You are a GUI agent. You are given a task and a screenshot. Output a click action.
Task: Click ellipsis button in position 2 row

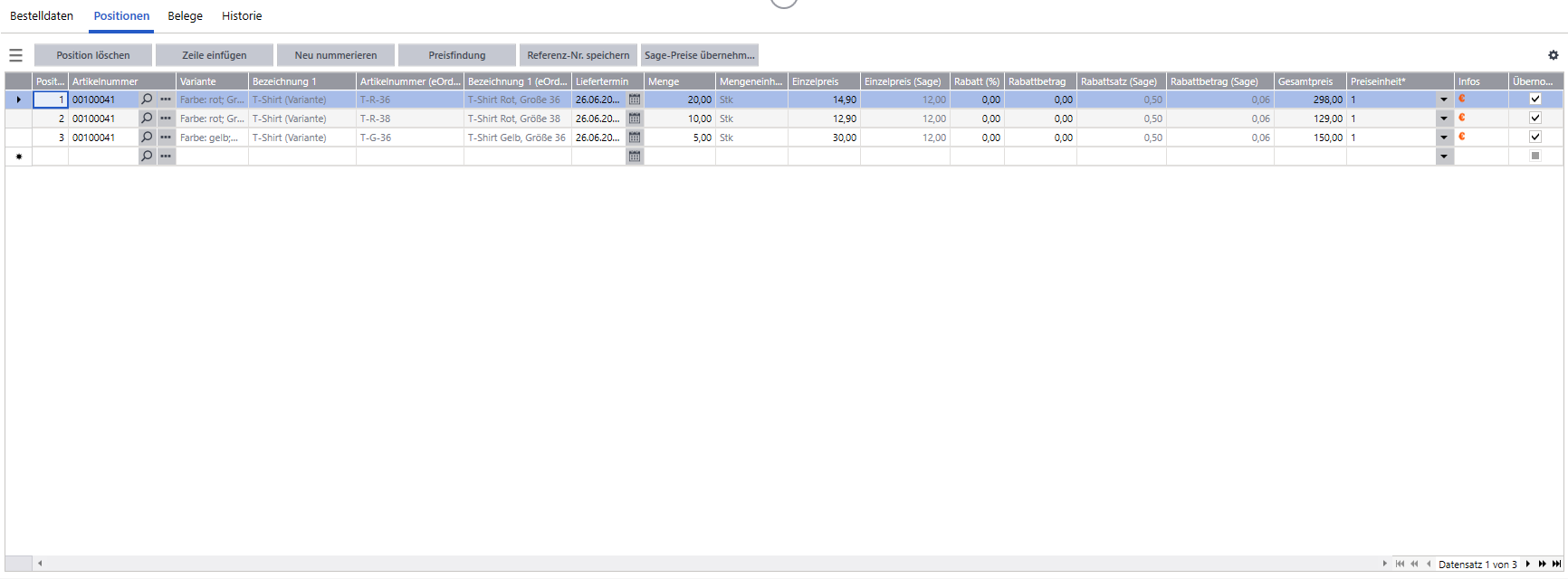(166, 119)
